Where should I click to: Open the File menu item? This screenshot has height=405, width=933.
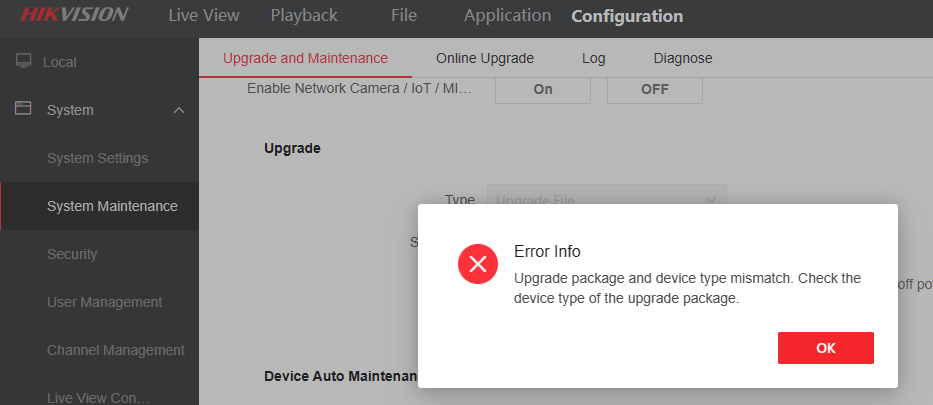[x=404, y=16]
